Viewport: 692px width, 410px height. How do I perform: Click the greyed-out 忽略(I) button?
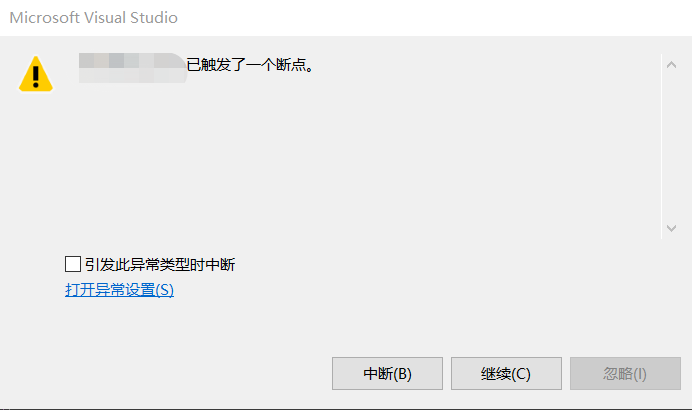[x=625, y=373]
